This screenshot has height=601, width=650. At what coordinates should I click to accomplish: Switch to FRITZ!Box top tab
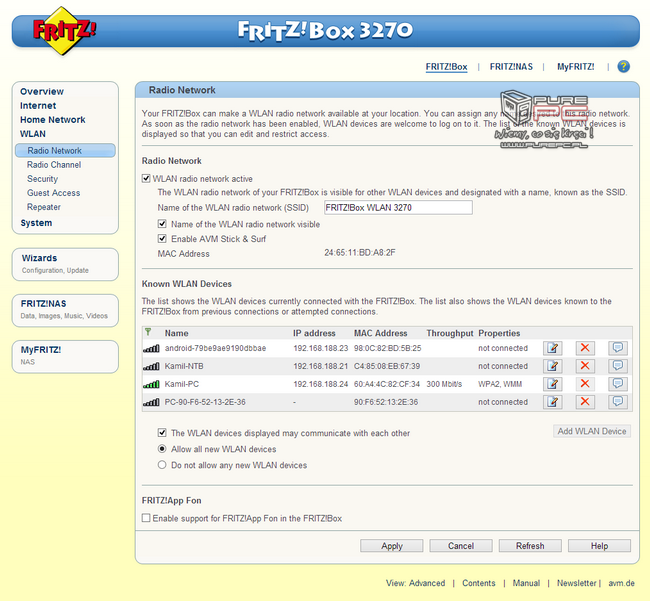click(446, 67)
